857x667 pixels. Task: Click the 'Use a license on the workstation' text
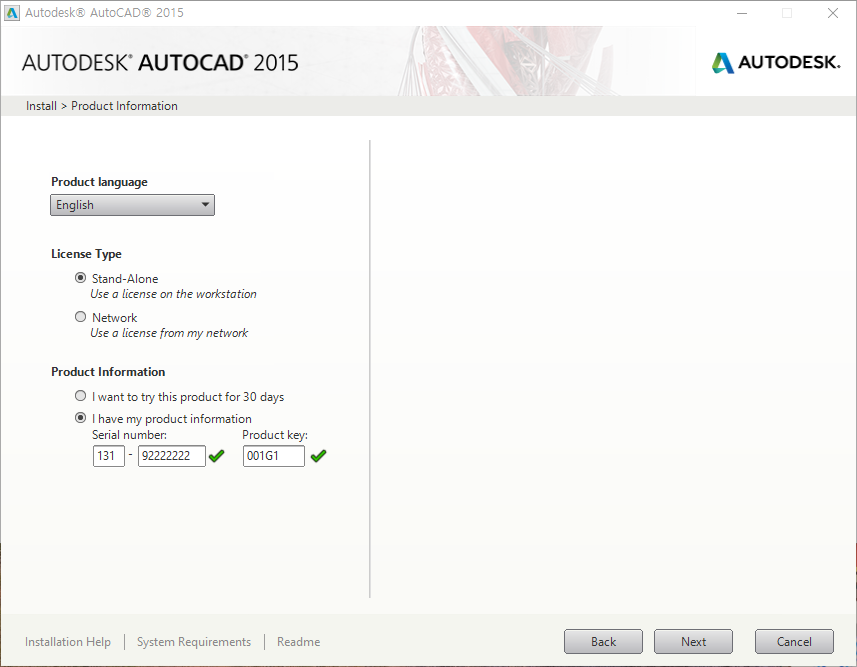pos(173,294)
